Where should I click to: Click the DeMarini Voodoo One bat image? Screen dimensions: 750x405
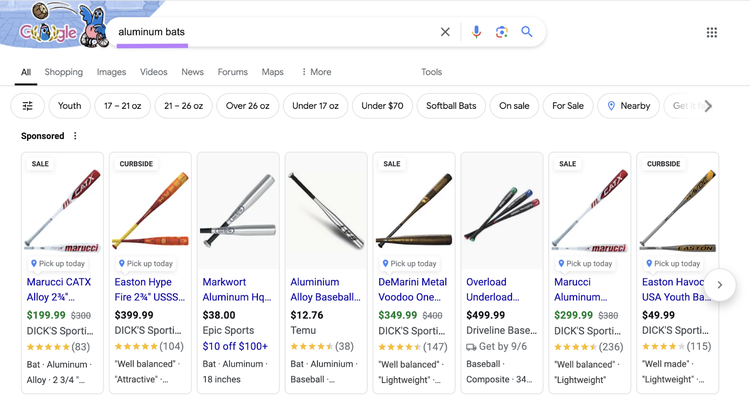[x=414, y=210]
